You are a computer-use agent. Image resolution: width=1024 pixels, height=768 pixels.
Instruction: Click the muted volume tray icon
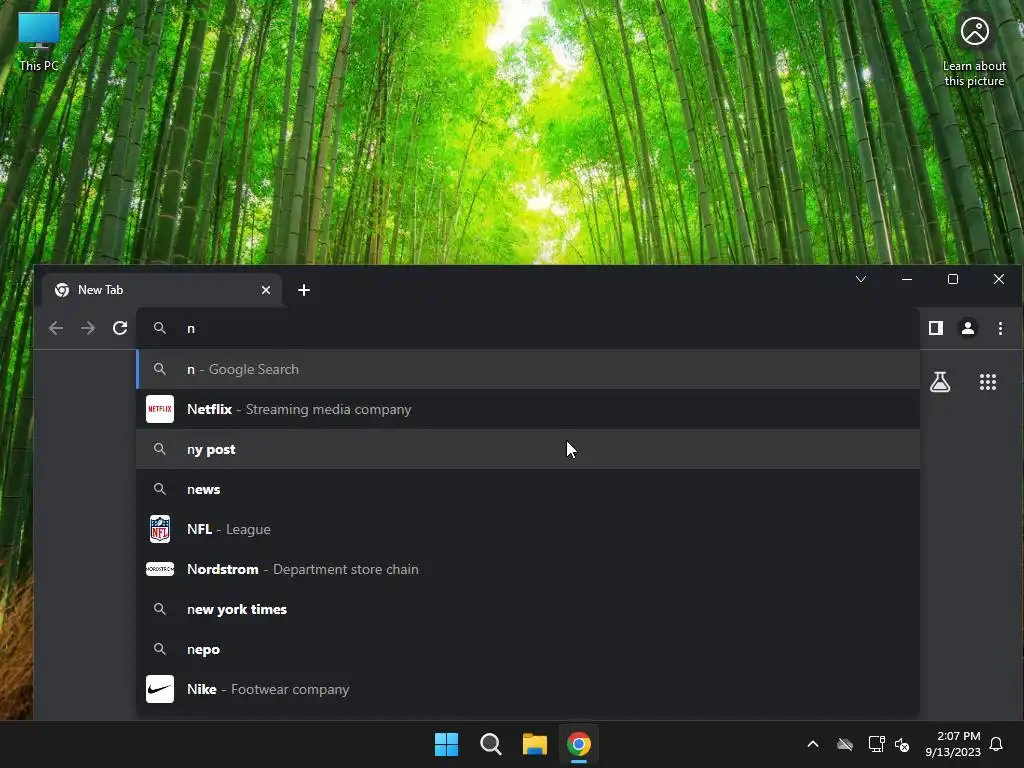[902, 744]
